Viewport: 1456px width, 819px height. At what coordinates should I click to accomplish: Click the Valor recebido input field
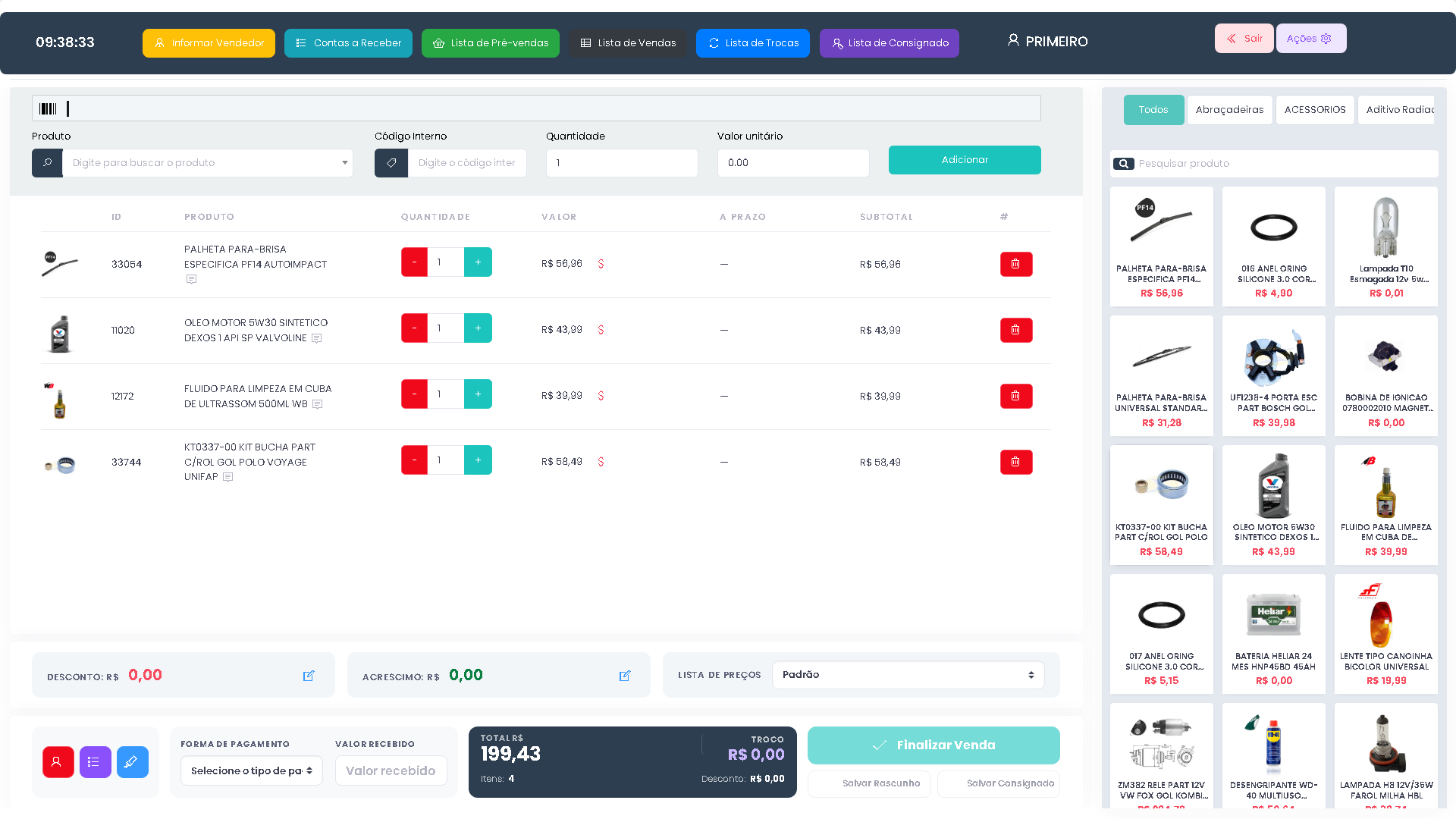[391, 770]
